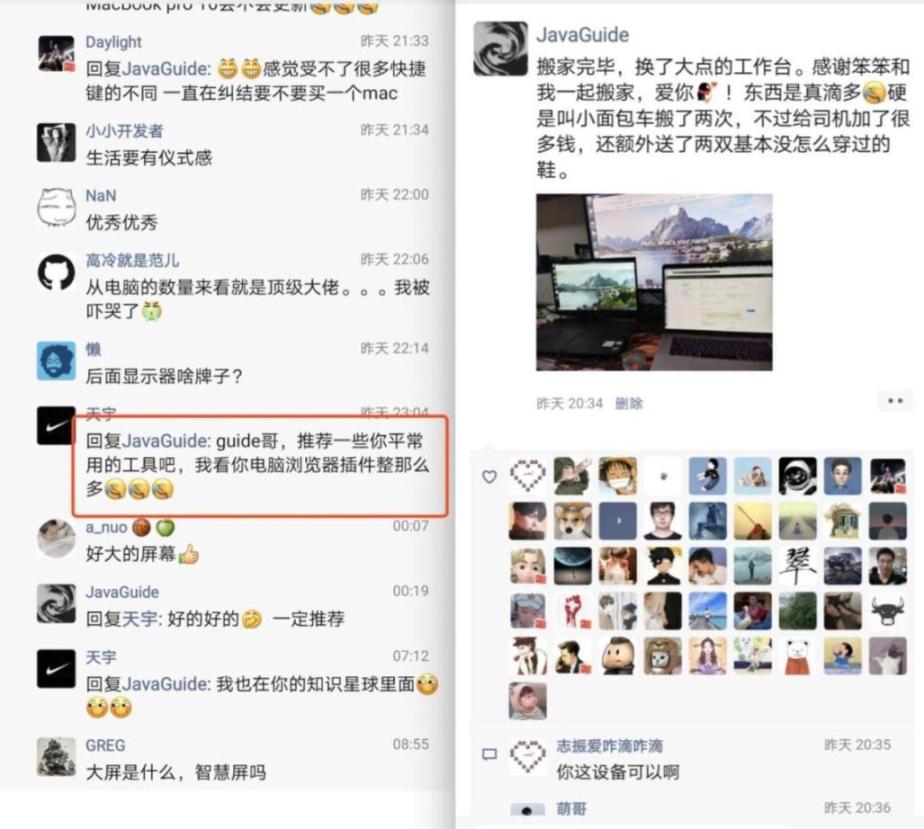
Task: Open the two-dot more options button
Action: click(x=895, y=401)
